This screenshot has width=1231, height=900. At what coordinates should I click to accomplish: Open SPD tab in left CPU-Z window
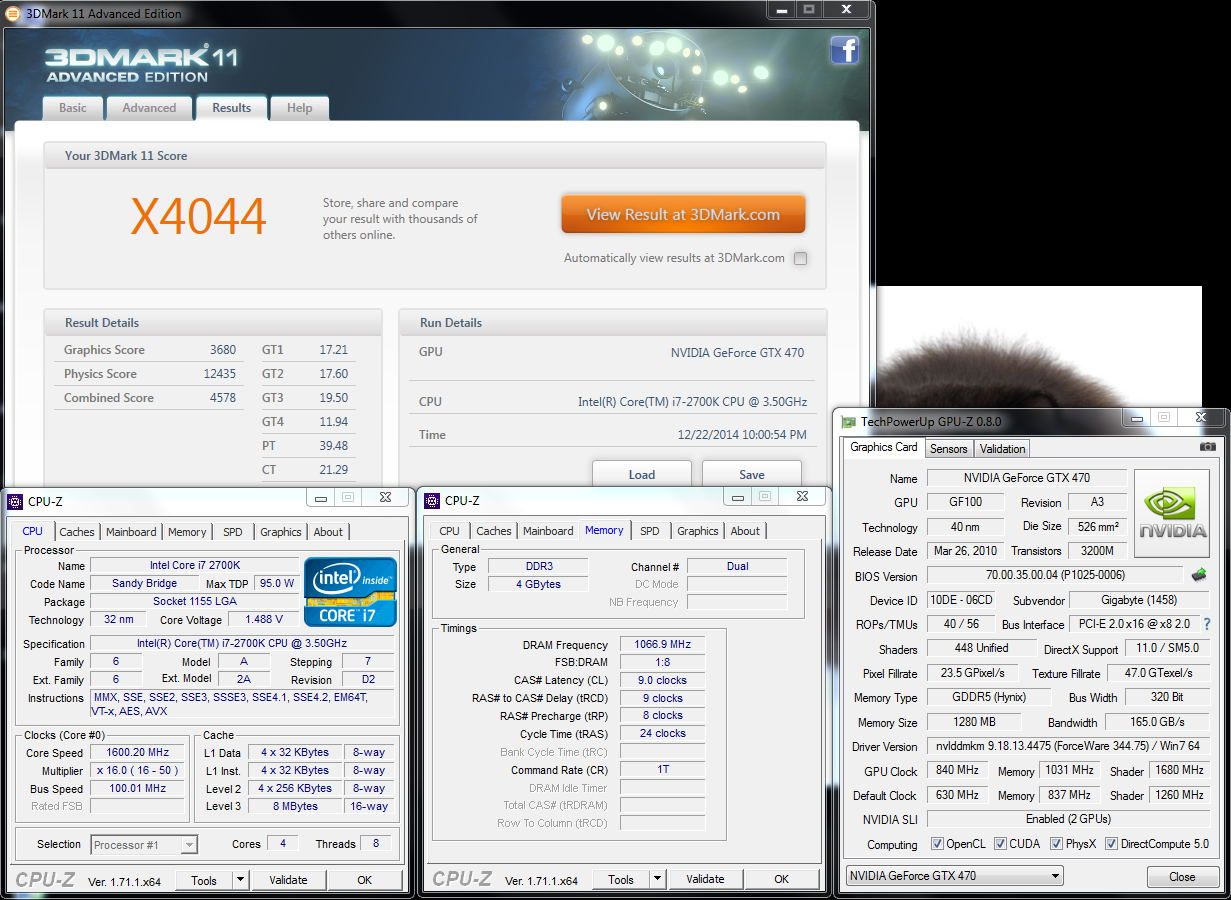233,532
